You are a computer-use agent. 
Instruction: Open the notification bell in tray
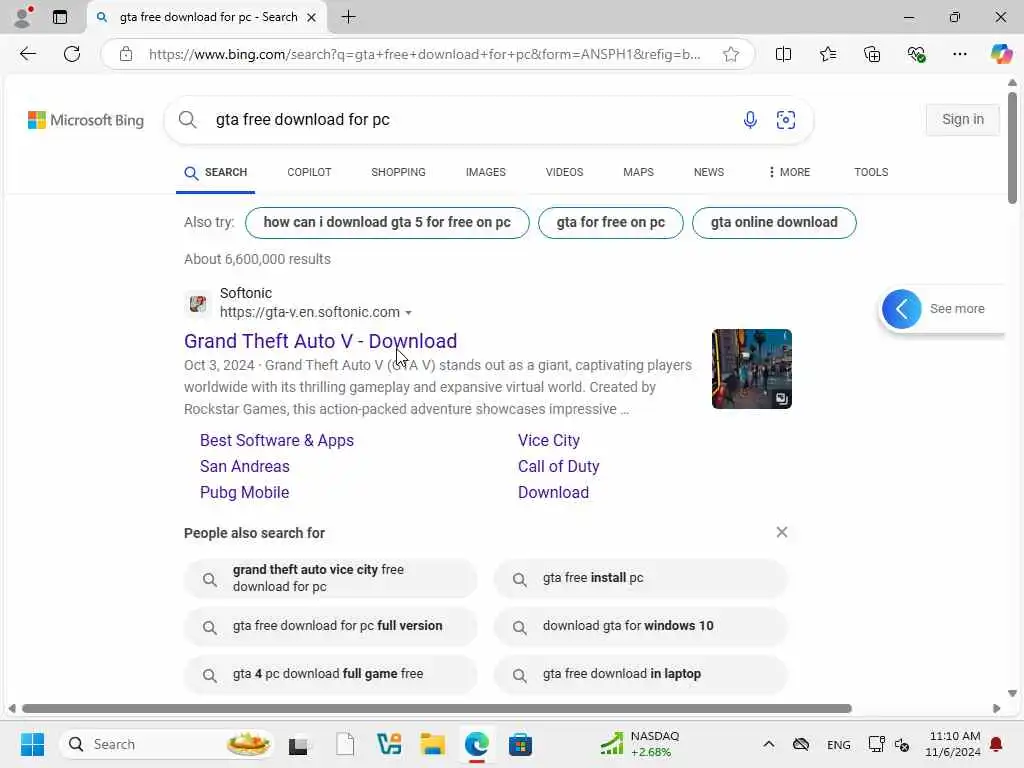[996, 744]
